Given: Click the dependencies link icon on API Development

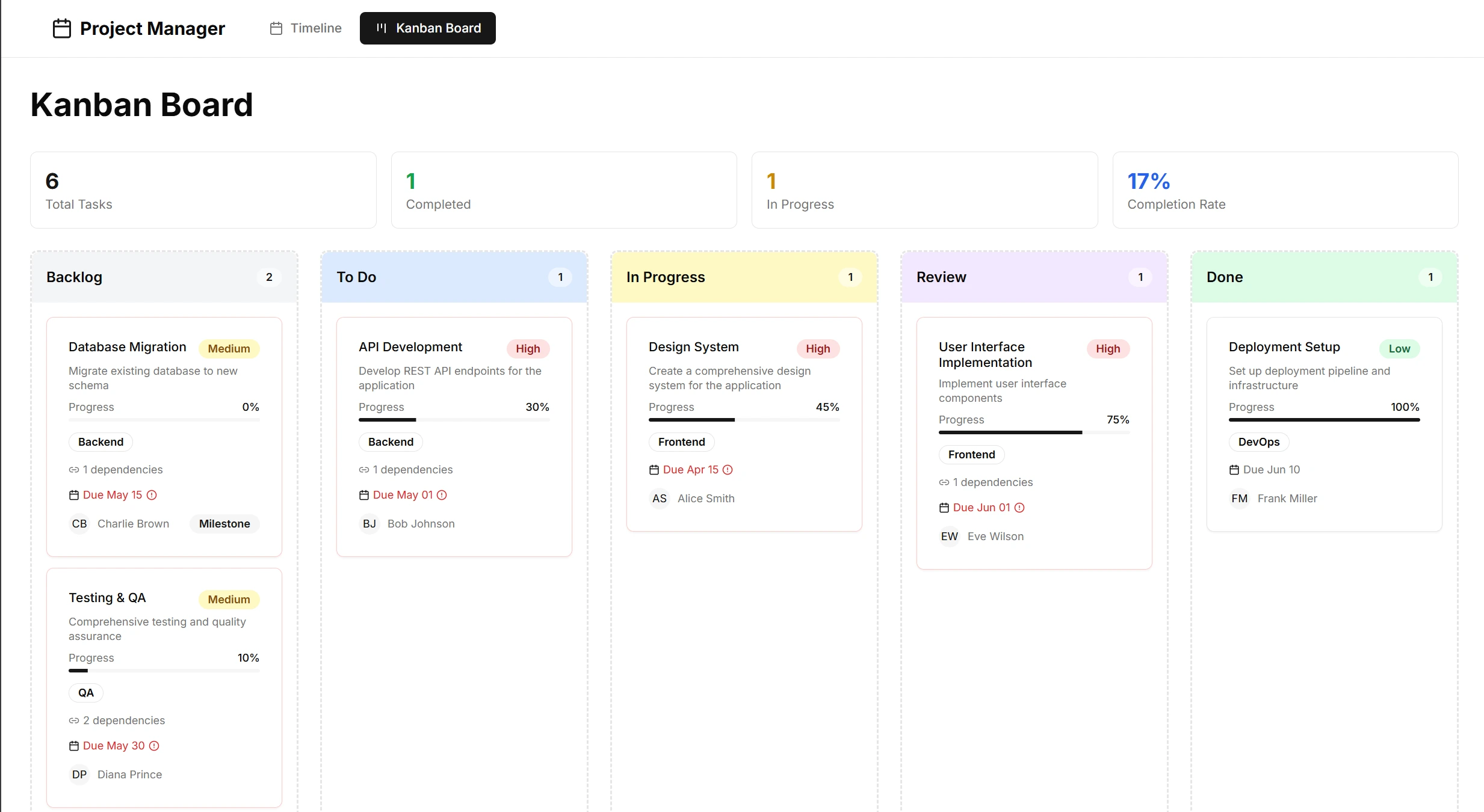Looking at the screenshot, I should (363, 470).
